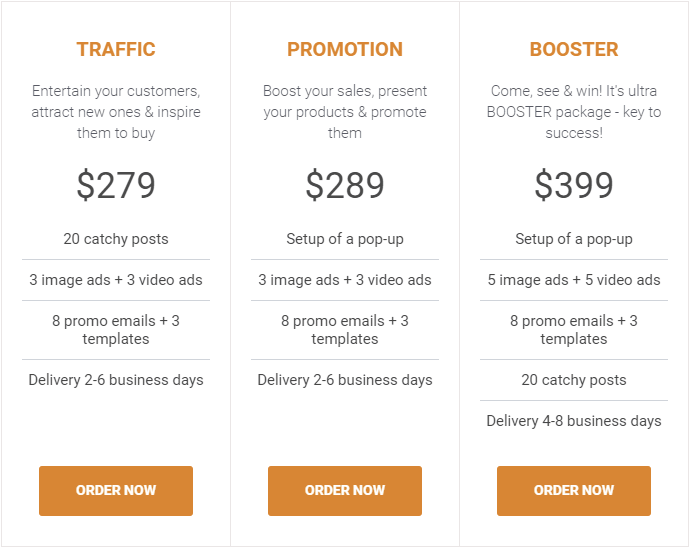Click ORDER NOW under the Traffic plan

pos(116,490)
